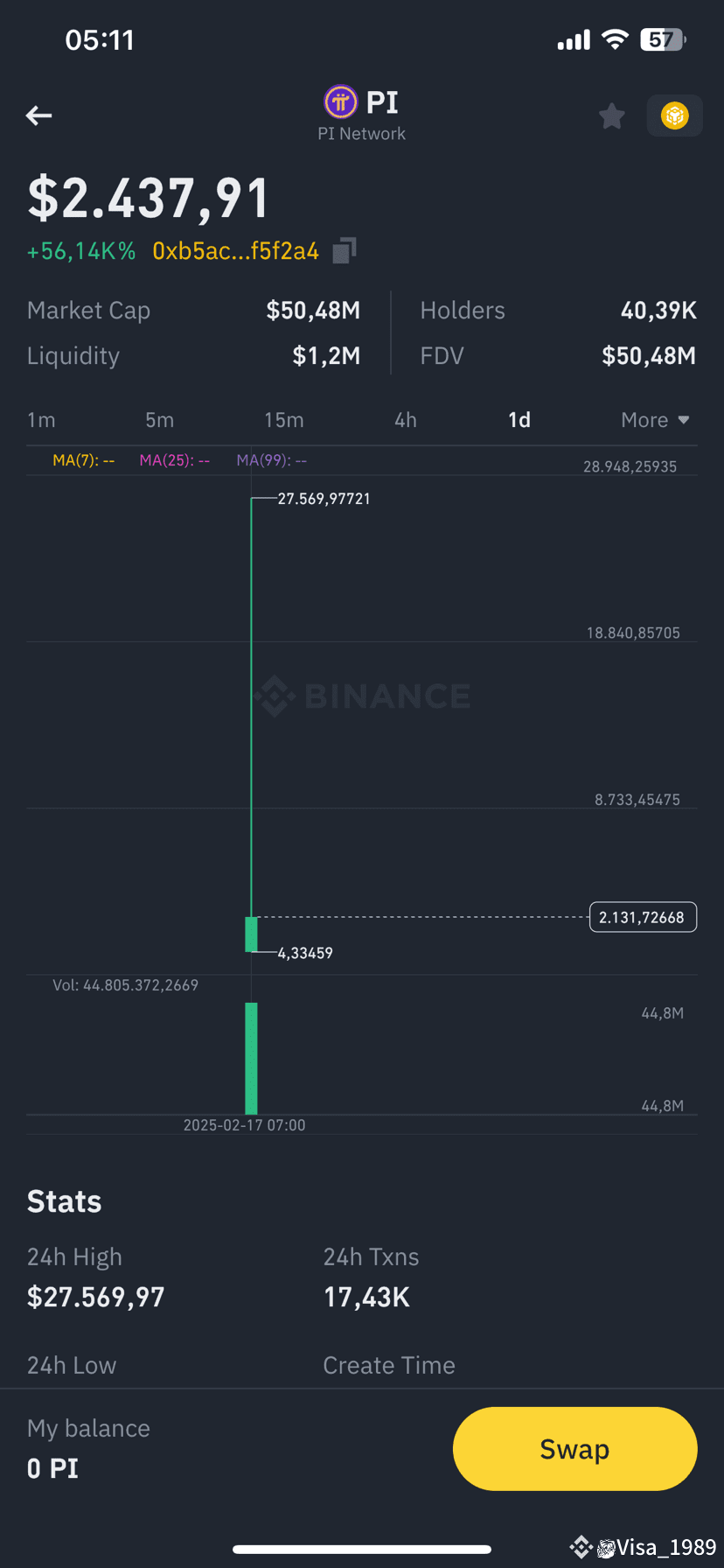This screenshot has height=1568, width=724.
Task: Tap the PI token logo
Action: coord(341,102)
